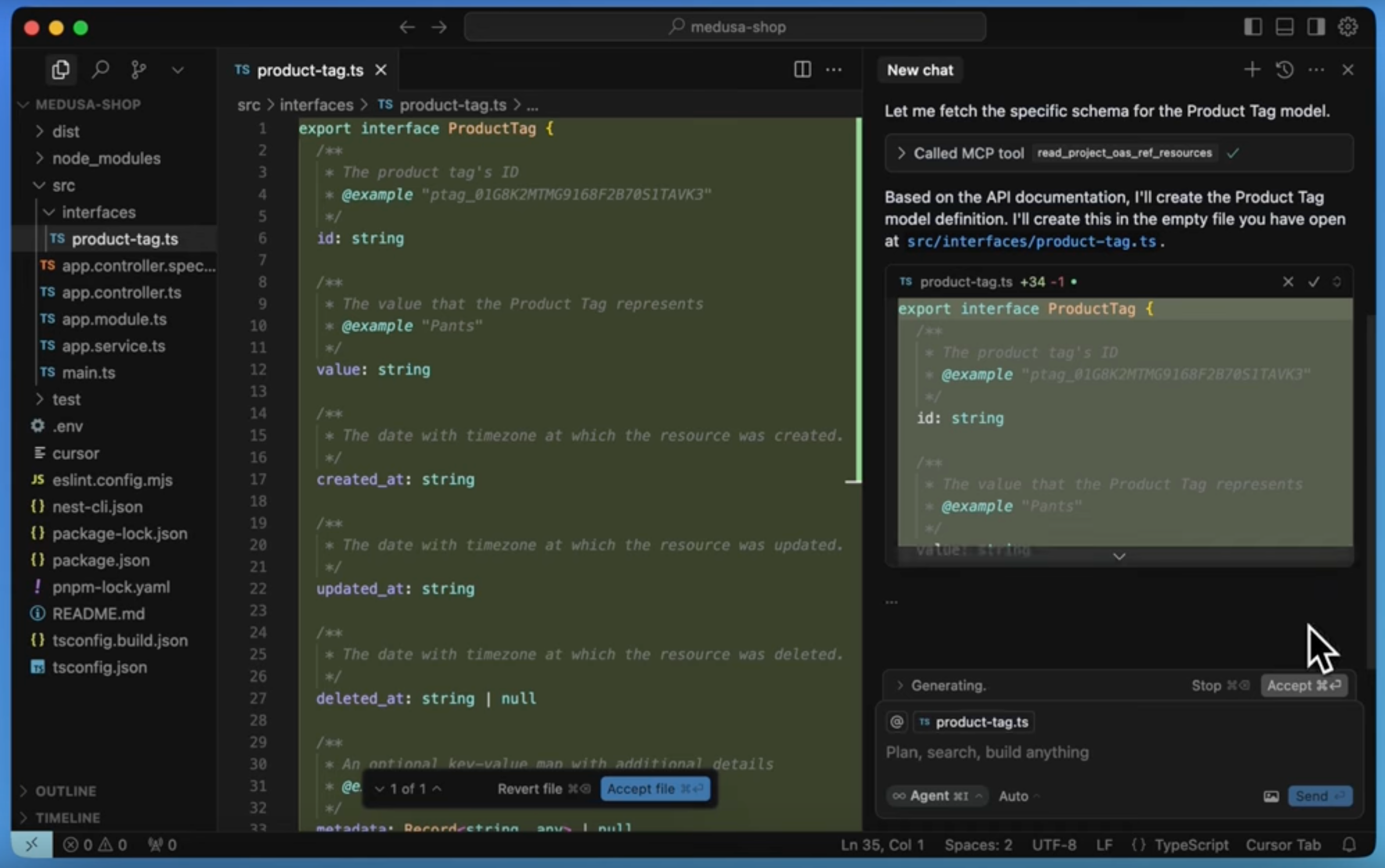Open settings gear in title bar
This screenshot has width=1385, height=868.
click(x=1348, y=26)
